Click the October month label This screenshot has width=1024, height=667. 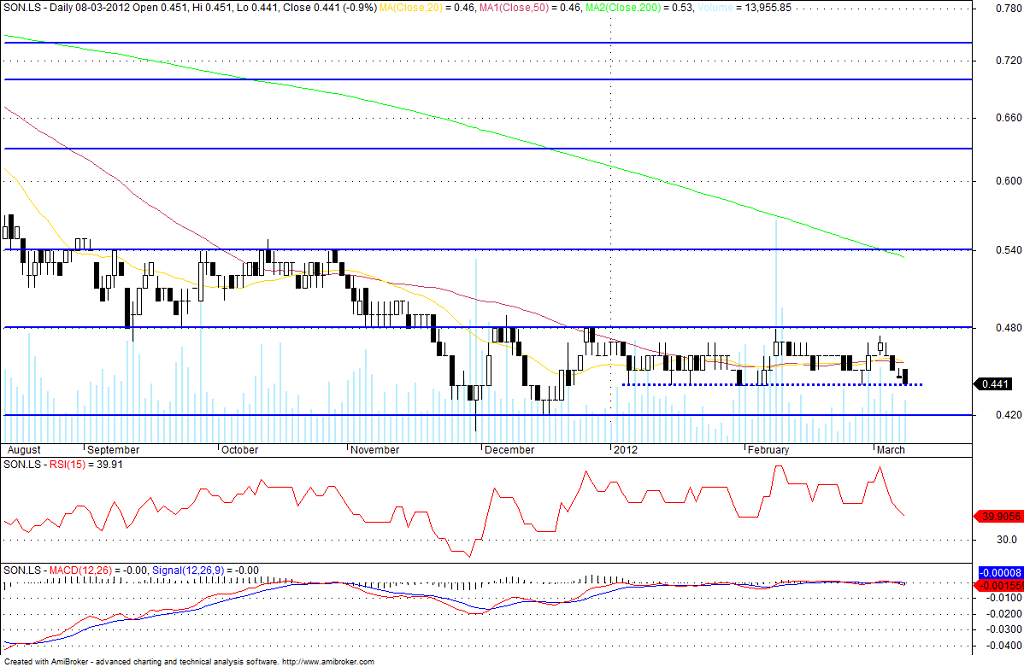click(240, 450)
